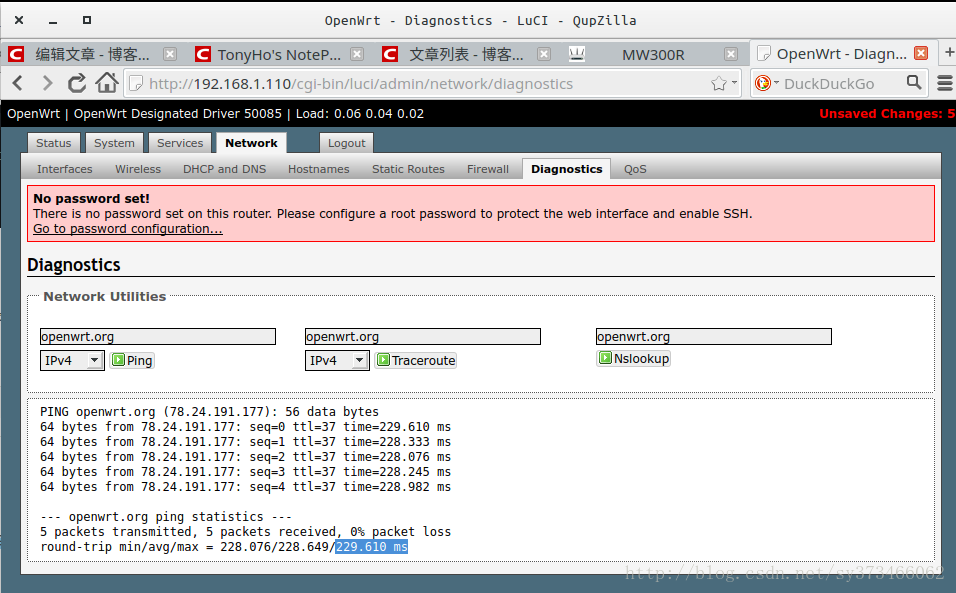The width and height of the screenshot is (956, 593).
Task: Open the System menu tab
Action: coord(114,143)
